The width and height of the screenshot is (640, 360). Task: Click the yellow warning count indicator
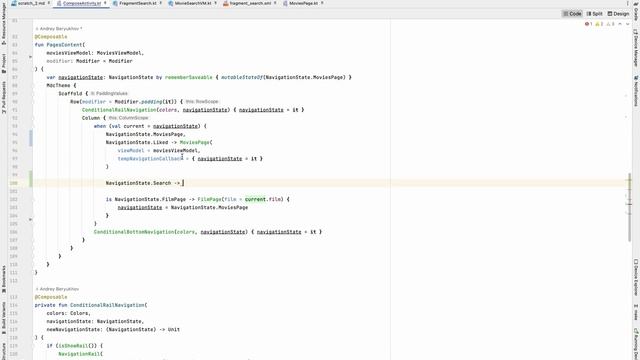[x=599, y=24]
